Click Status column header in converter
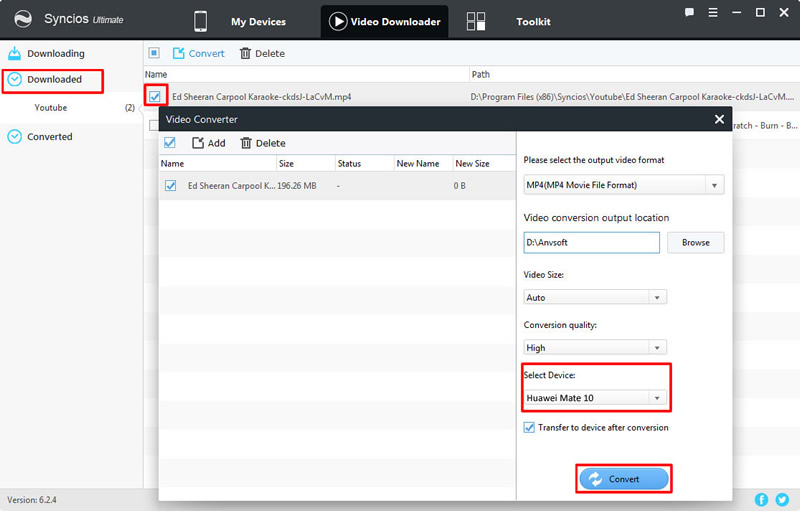 point(349,164)
